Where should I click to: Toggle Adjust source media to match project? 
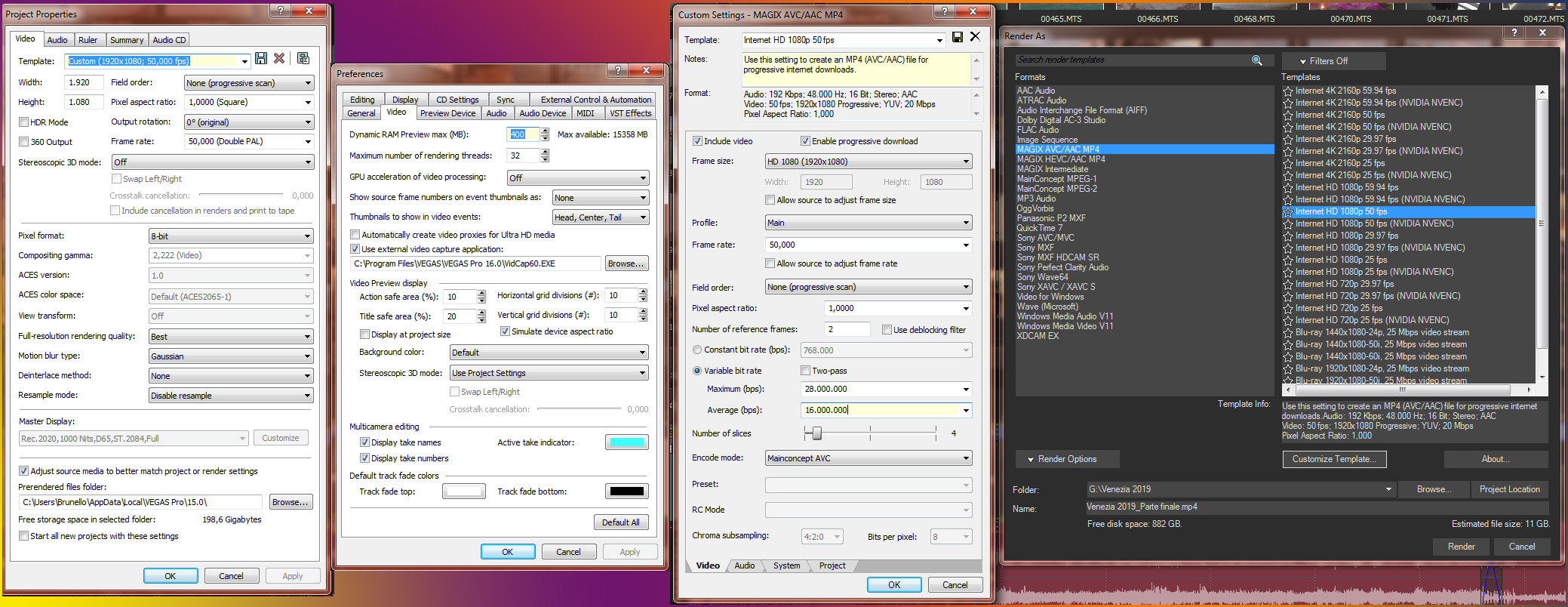coord(23,471)
